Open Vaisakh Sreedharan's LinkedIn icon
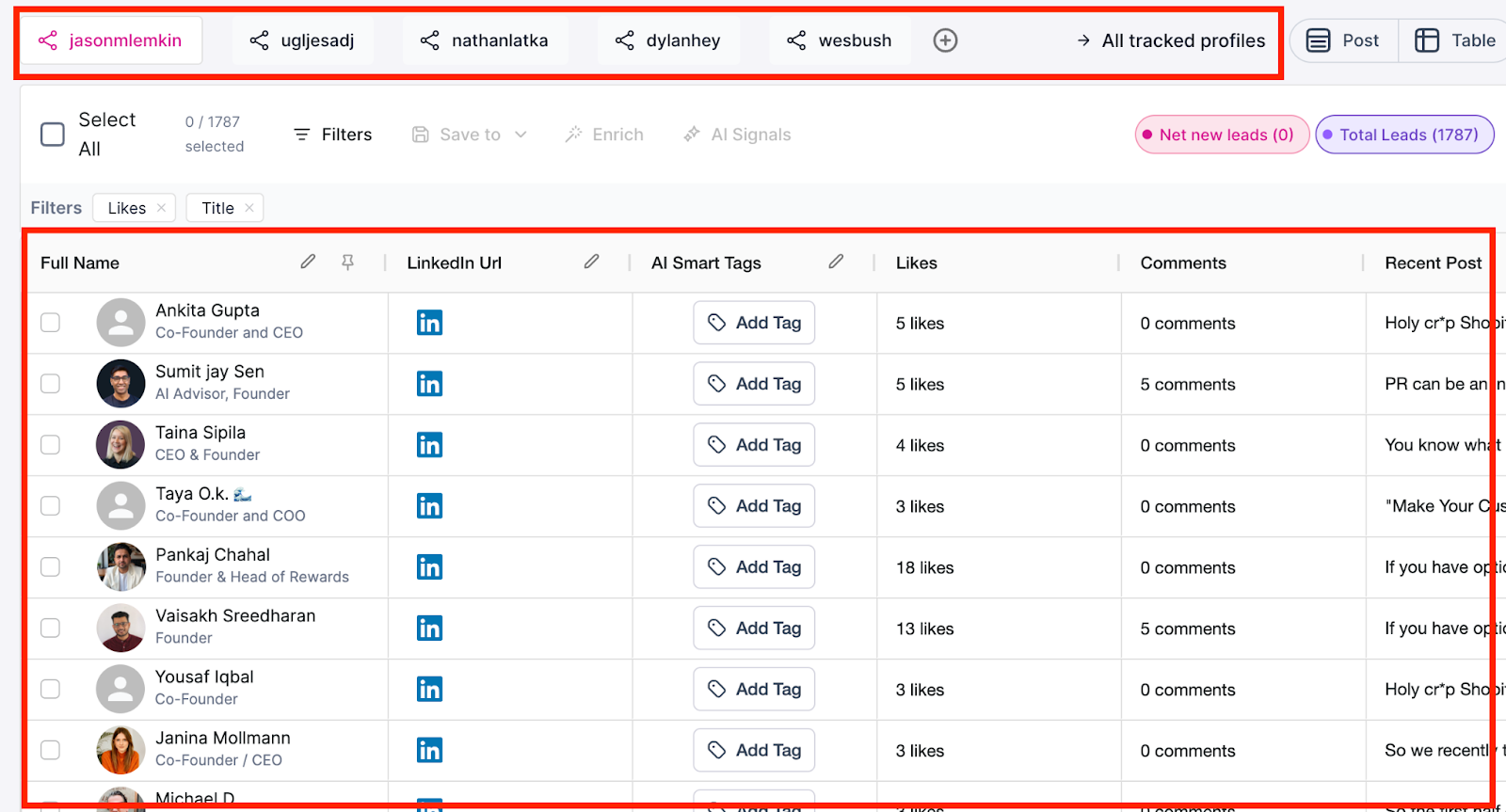This screenshot has height=812, width=1506. (x=429, y=628)
